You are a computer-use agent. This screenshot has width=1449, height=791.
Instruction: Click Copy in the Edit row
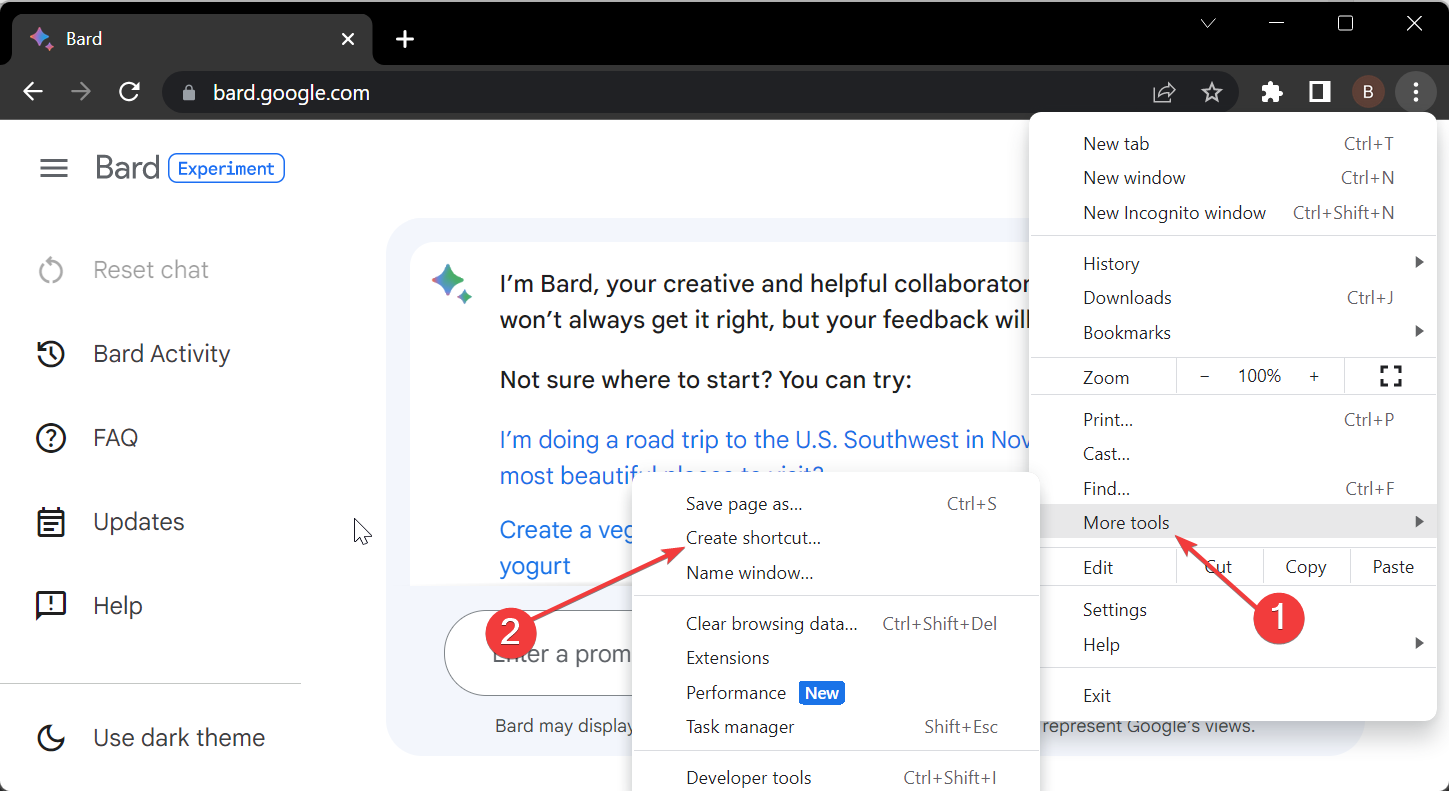click(1306, 567)
